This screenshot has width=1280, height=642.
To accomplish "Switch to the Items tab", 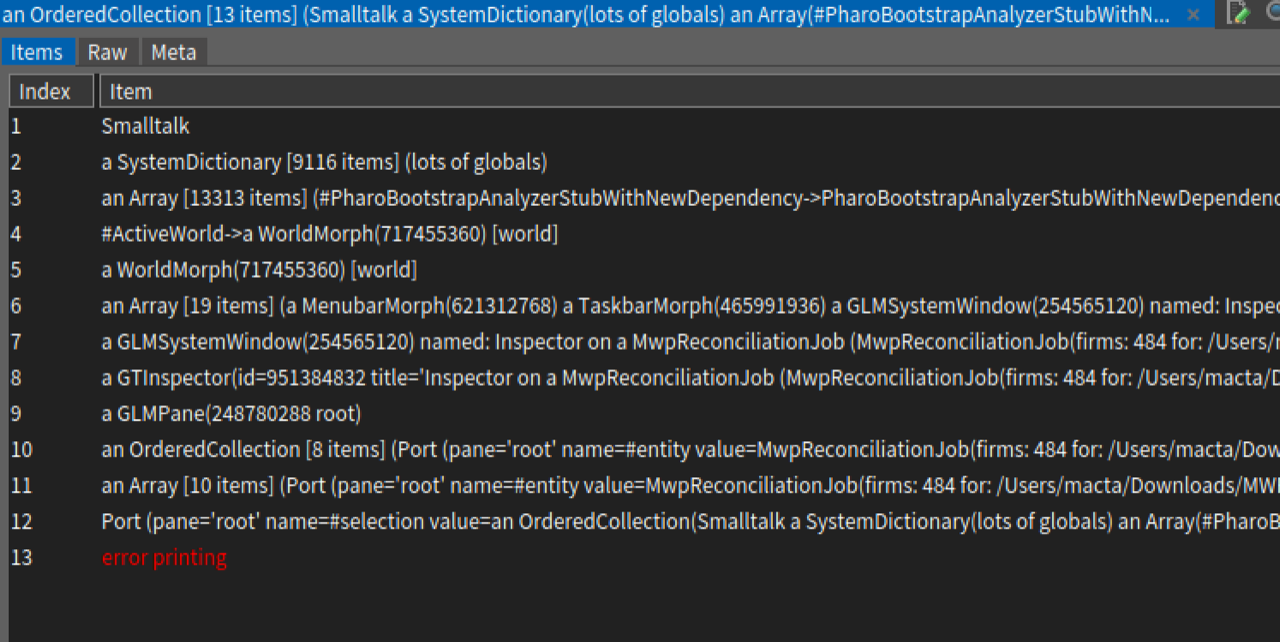I will click(37, 52).
